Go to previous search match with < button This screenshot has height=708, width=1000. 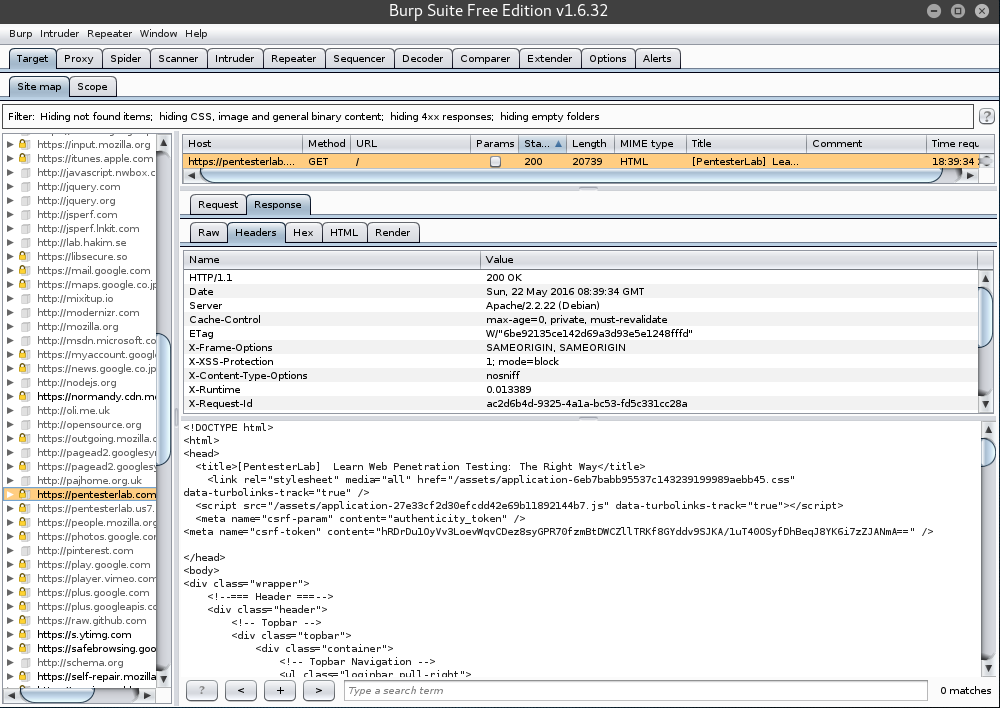click(240, 690)
